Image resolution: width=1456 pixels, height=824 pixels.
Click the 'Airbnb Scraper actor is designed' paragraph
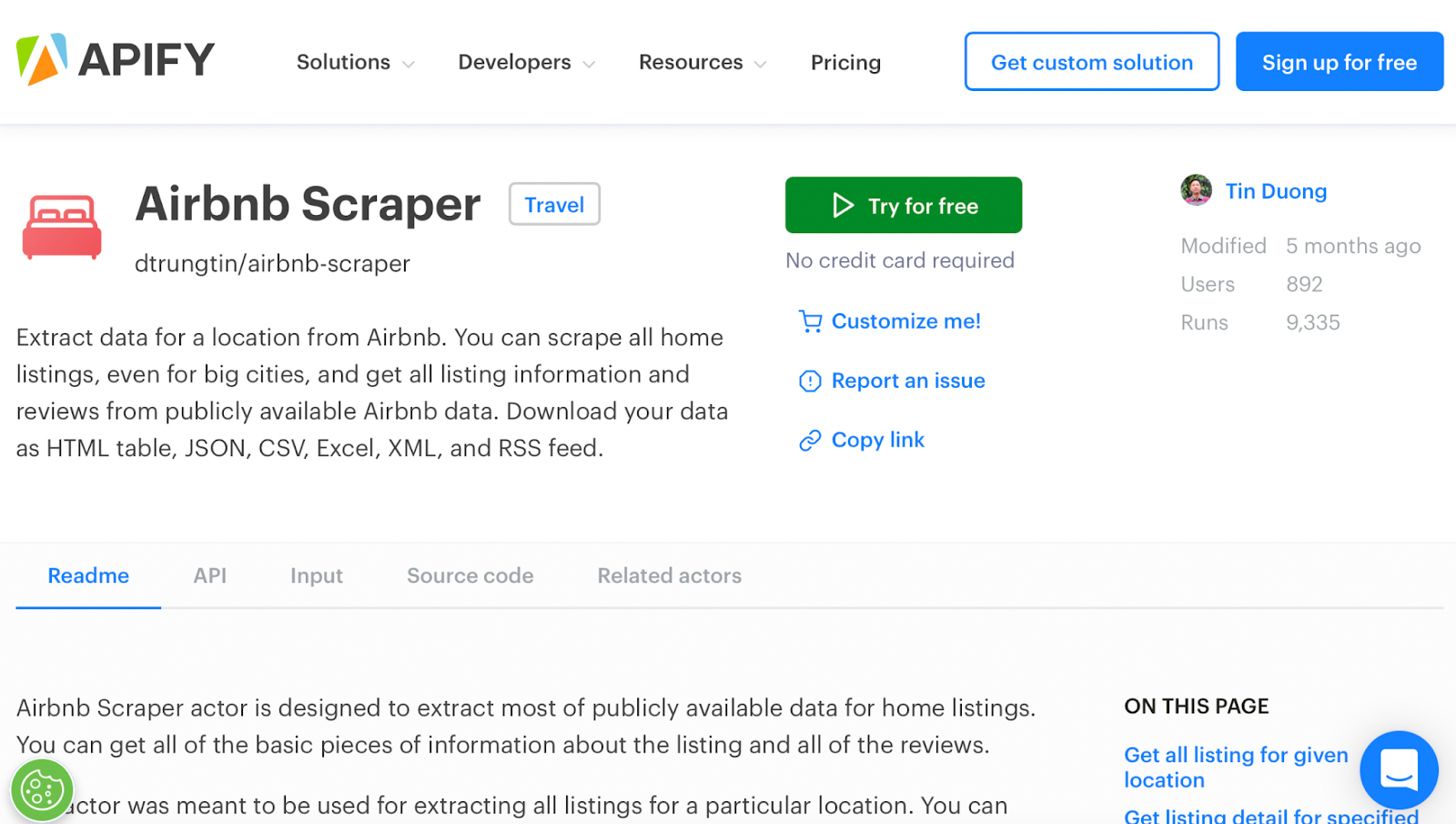coord(526,727)
